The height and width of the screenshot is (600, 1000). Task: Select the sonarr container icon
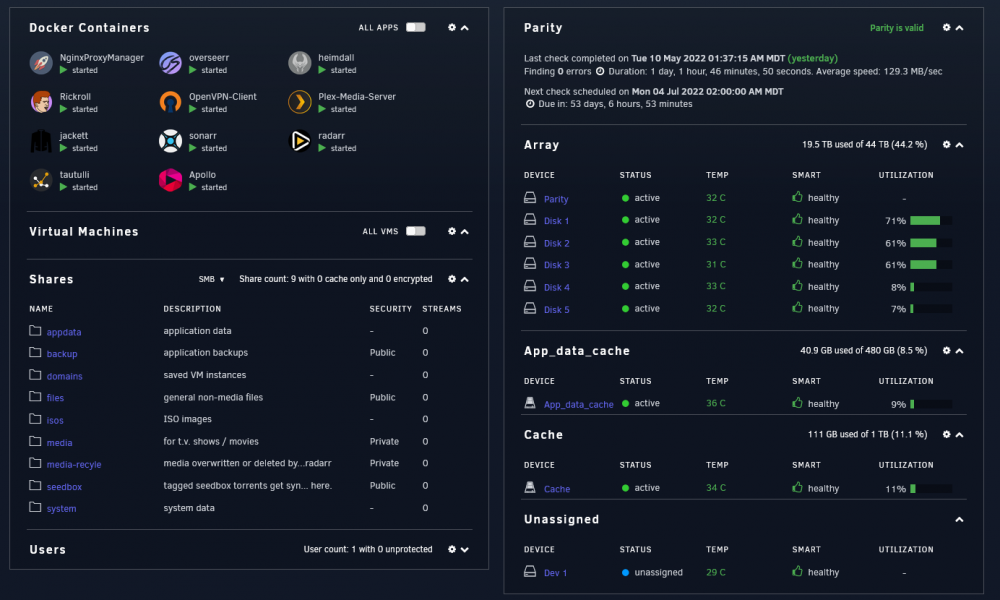coord(170,141)
